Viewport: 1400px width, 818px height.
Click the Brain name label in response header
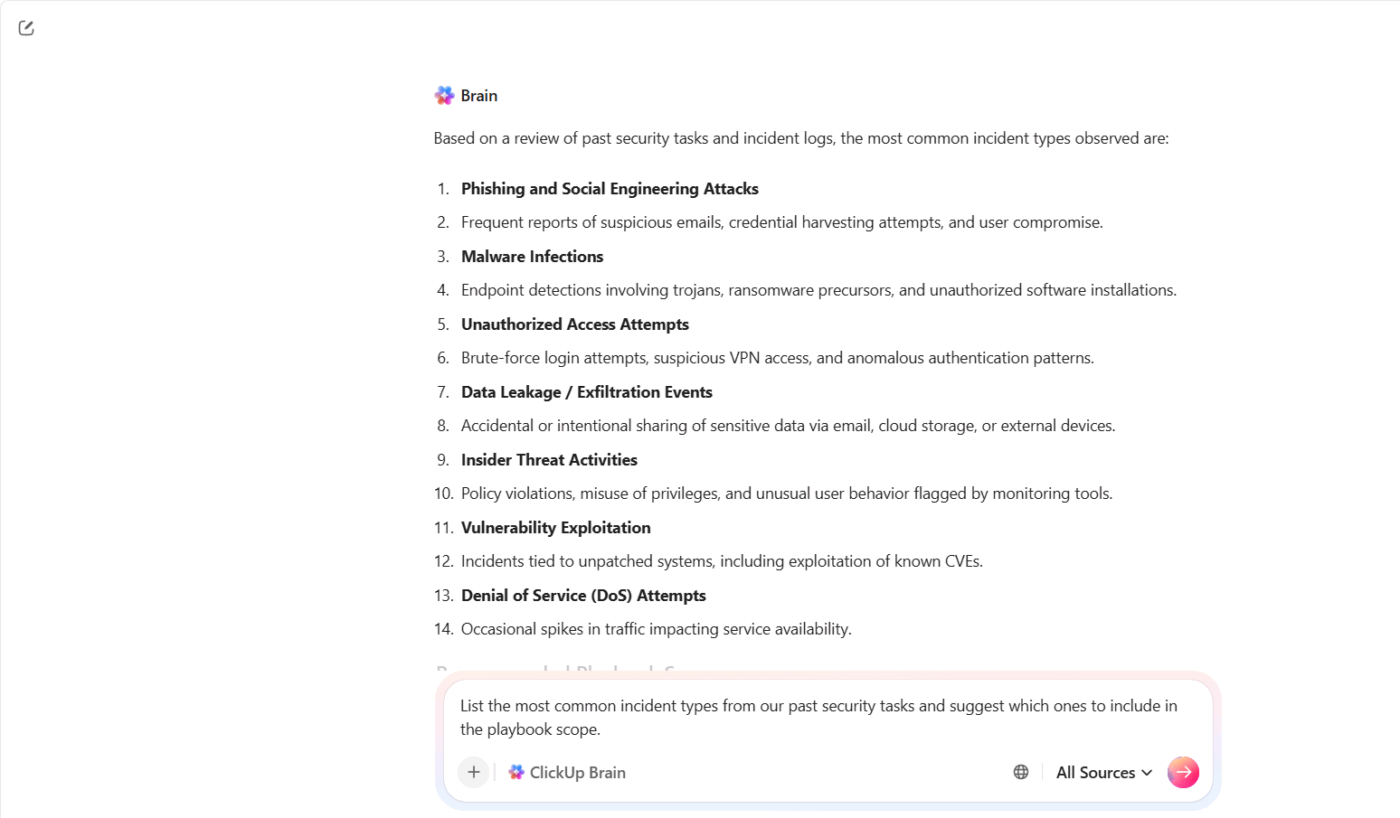[x=479, y=96]
